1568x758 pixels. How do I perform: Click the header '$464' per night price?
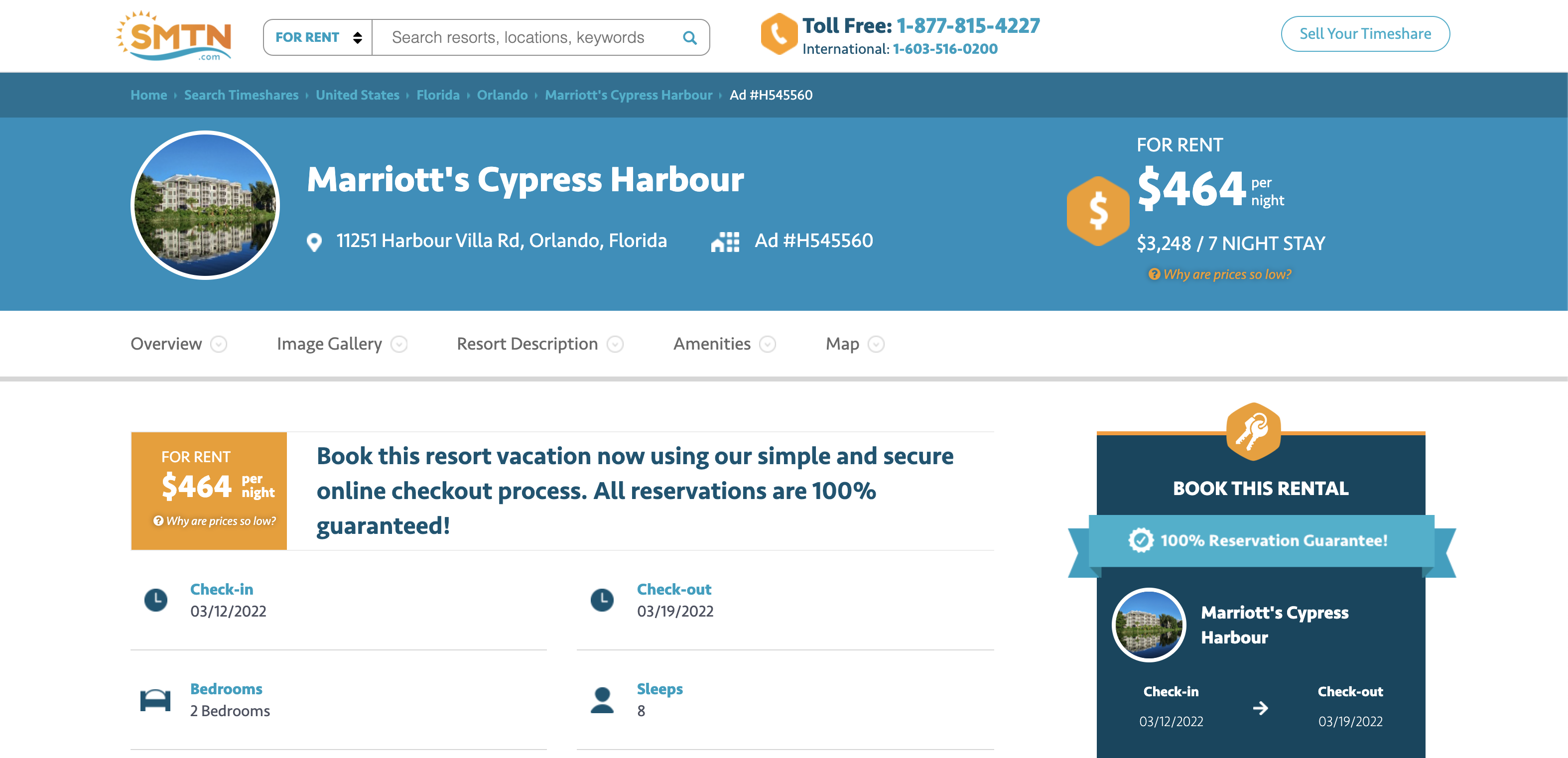[1191, 188]
